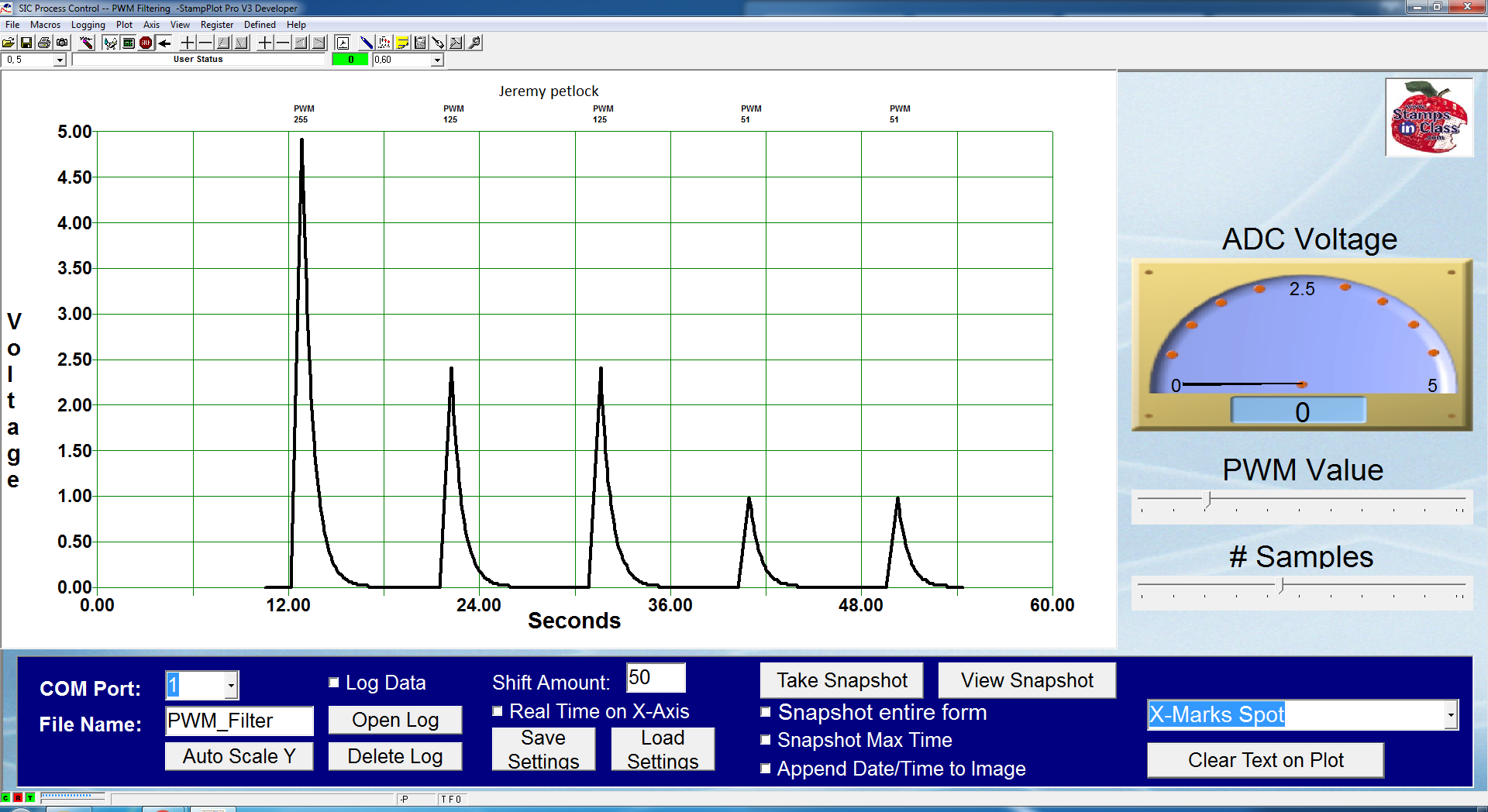Click the save floppy disk icon
The image size is (1488, 812).
pos(26,43)
